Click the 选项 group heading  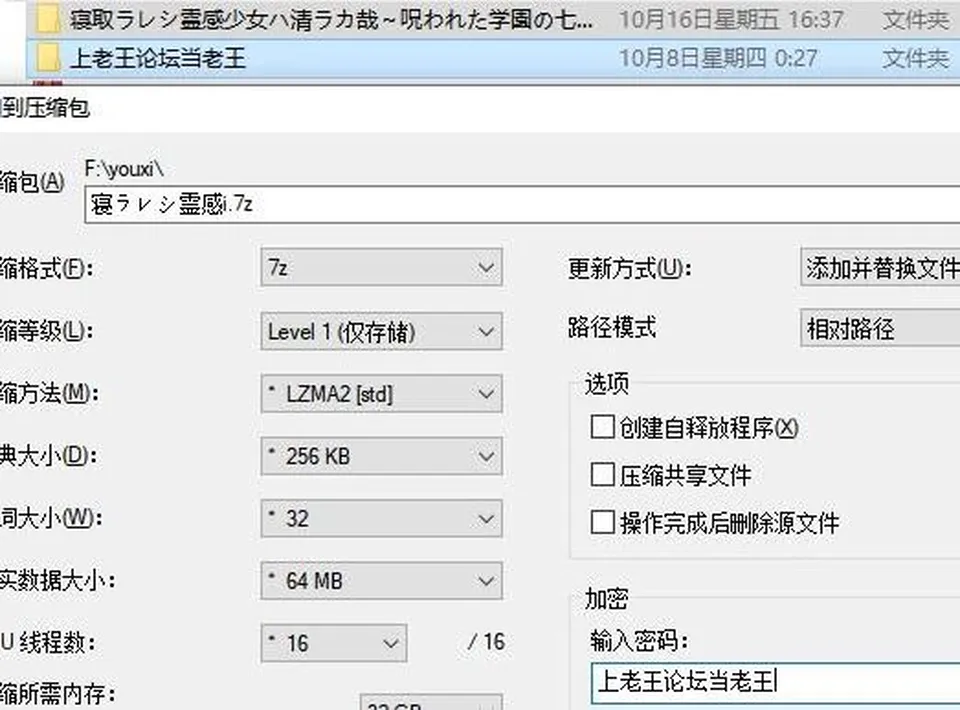pyautogui.click(x=607, y=384)
